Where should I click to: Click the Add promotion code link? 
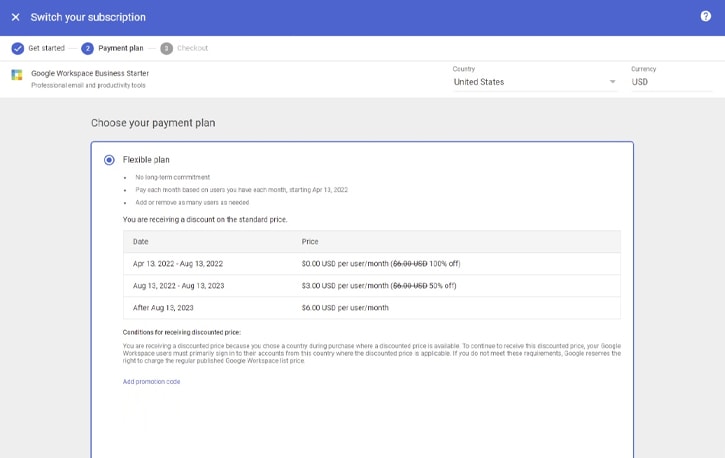pyautogui.click(x=151, y=381)
